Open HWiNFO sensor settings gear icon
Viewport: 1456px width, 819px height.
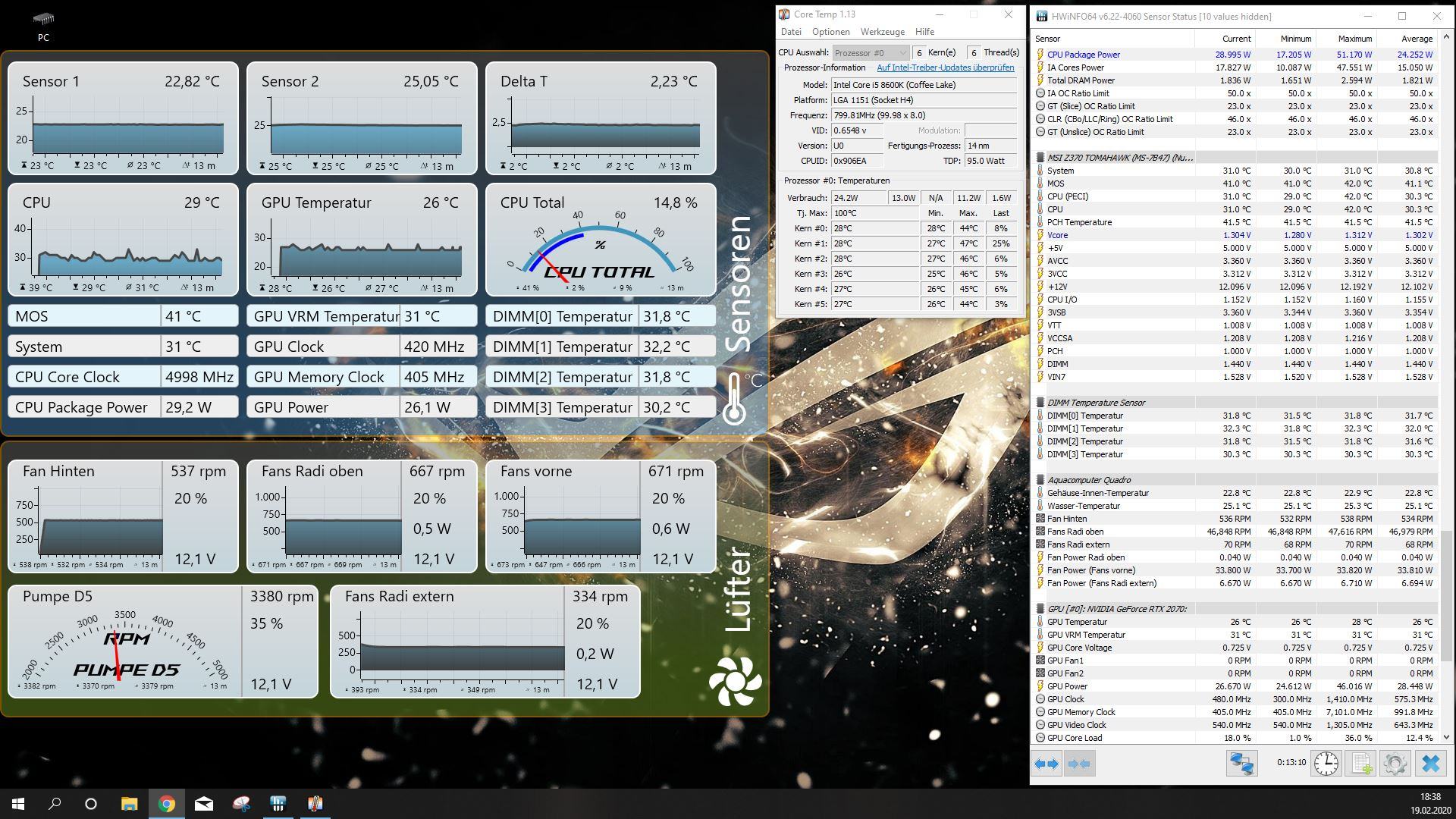point(1395,764)
